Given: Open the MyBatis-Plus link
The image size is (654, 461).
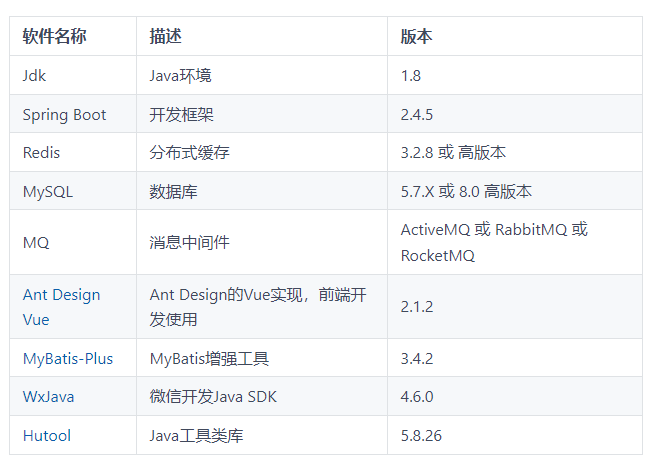Looking at the screenshot, I should [x=68, y=358].
